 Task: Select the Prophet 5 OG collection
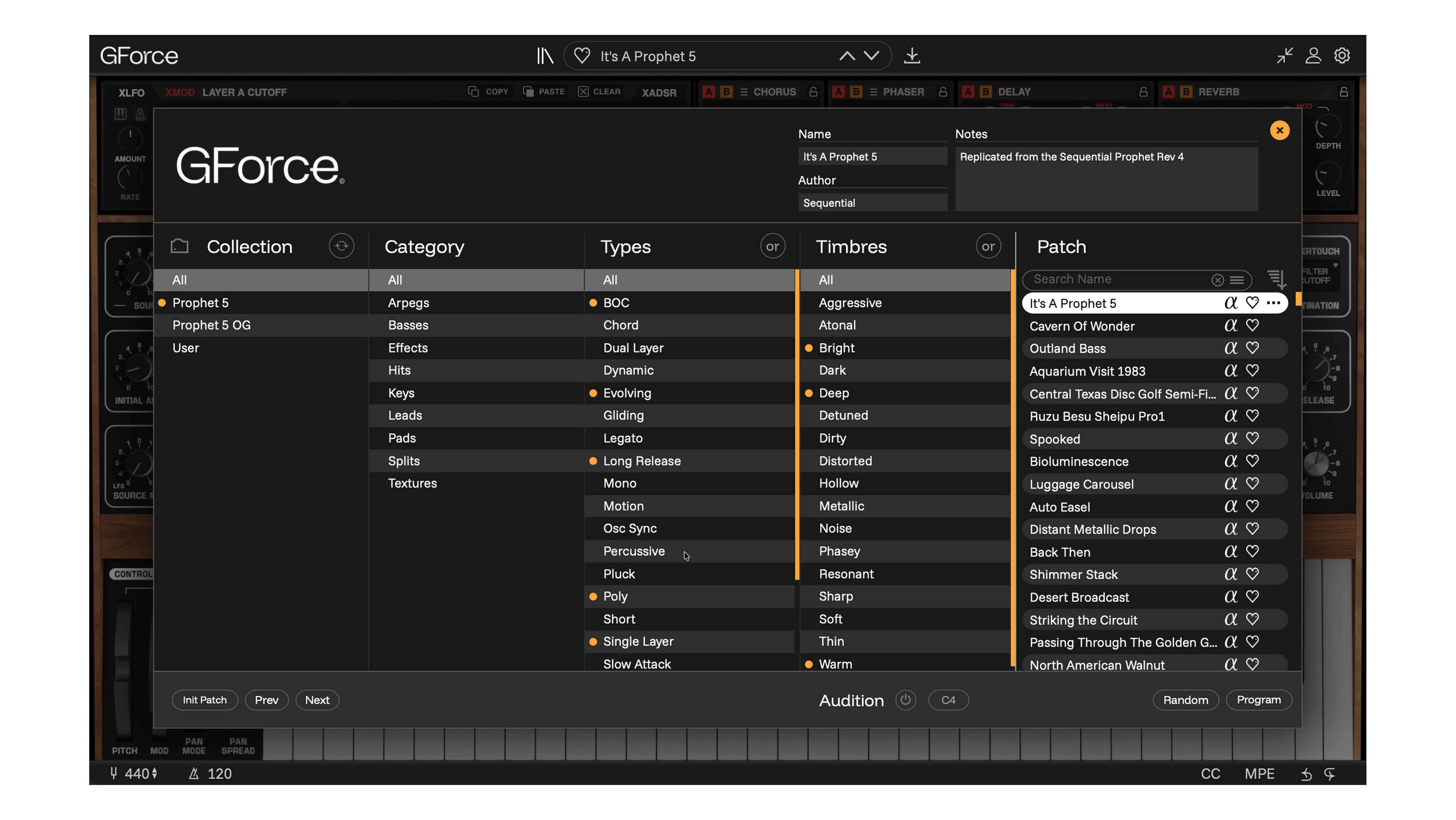[x=261, y=325]
